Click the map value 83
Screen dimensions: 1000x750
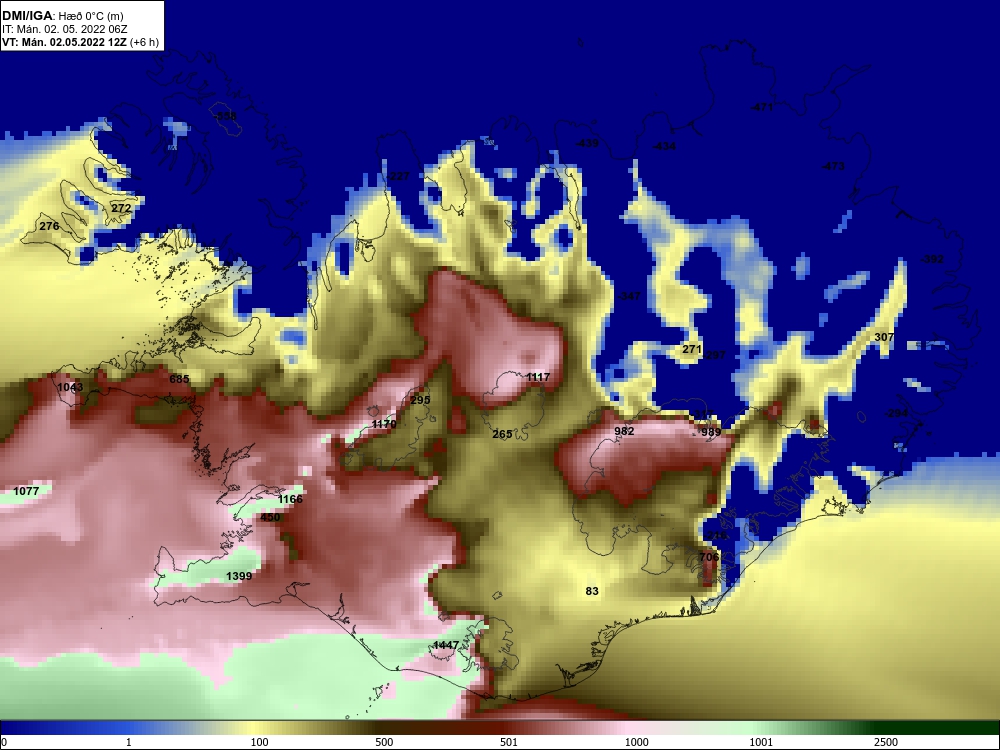pos(592,591)
